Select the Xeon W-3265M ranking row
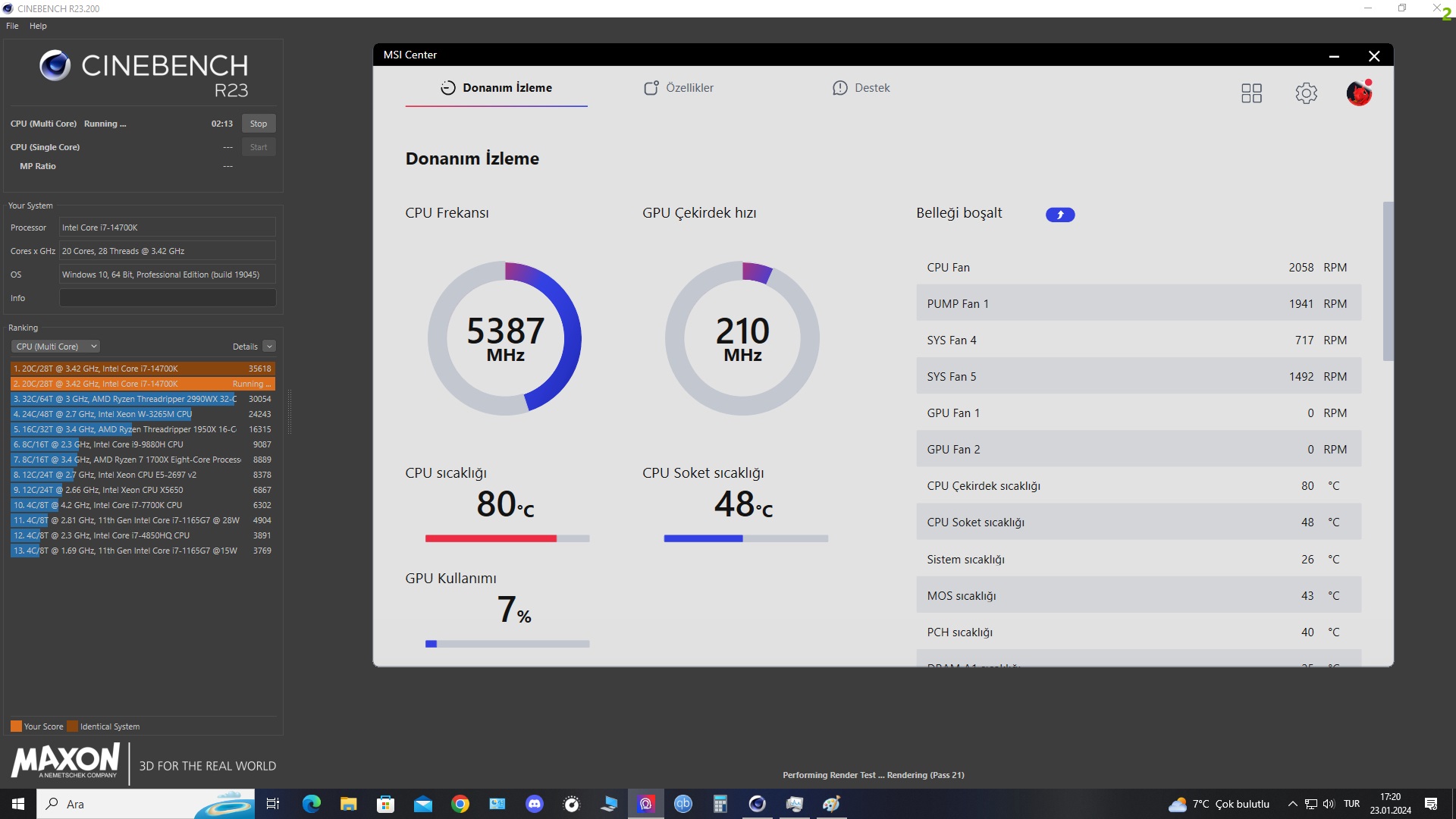 click(x=143, y=414)
